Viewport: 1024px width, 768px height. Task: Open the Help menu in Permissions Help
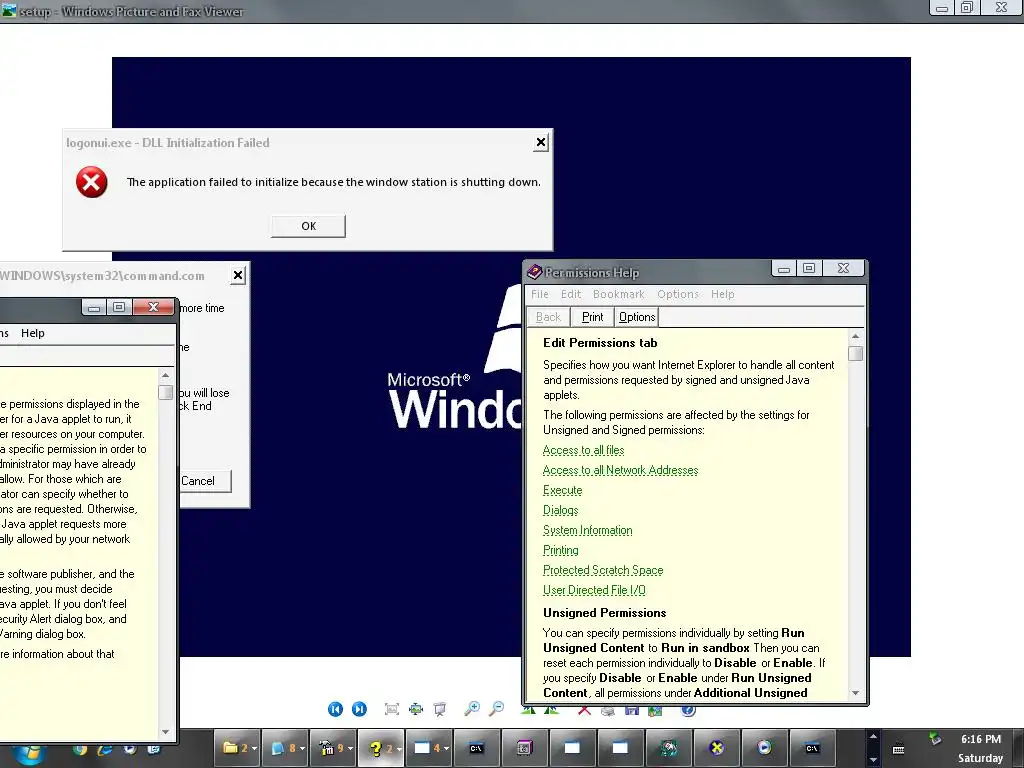click(x=722, y=294)
